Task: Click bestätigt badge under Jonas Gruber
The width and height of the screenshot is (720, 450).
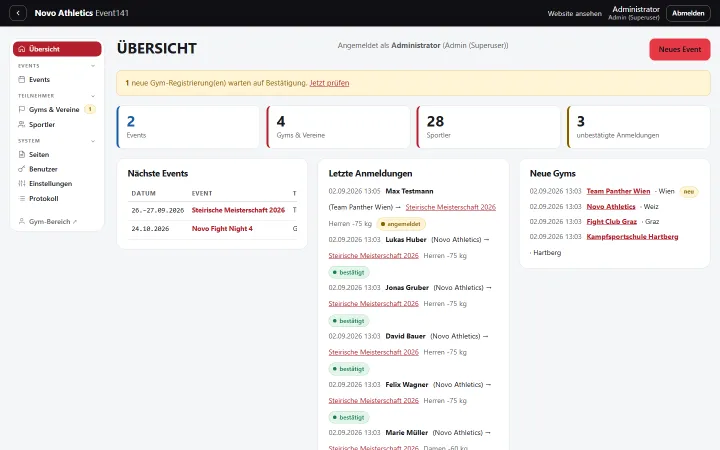Action: (x=349, y=321)
